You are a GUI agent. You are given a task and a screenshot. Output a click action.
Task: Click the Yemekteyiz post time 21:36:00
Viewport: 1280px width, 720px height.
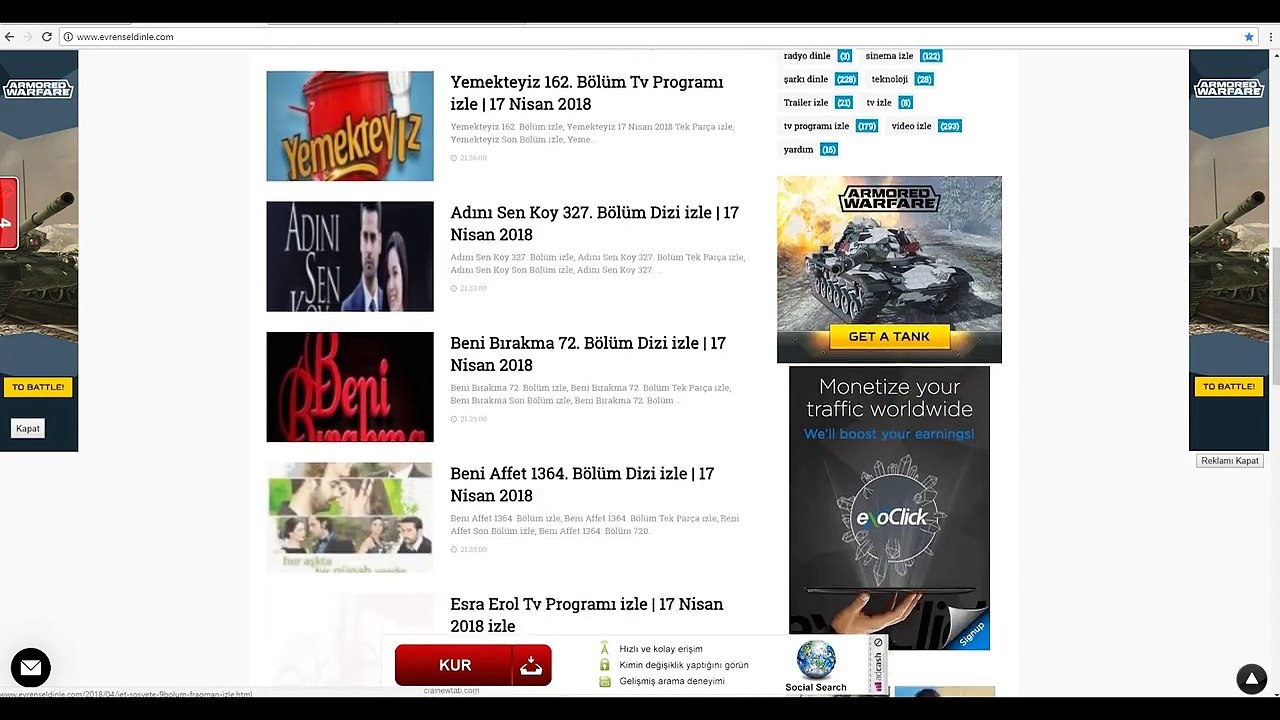point(469,158)
